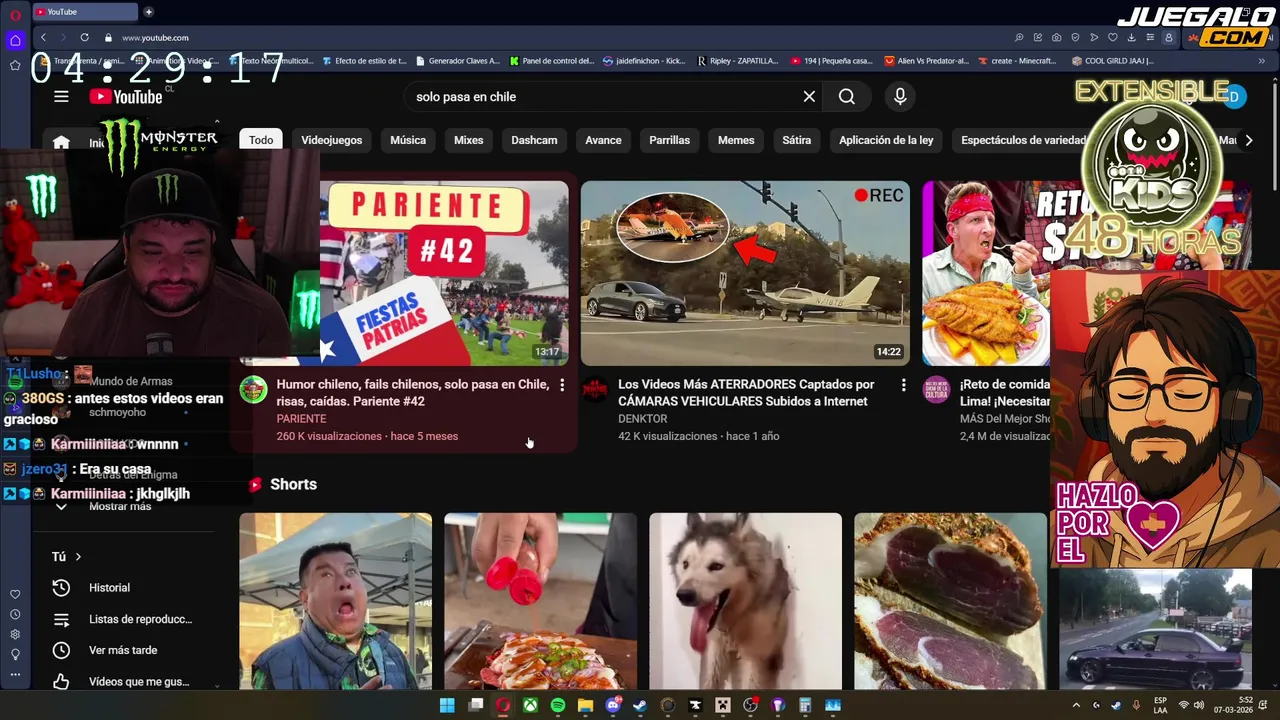Reload the page with refresh button
Screen dimensions: 1280x720
(84, 37)
